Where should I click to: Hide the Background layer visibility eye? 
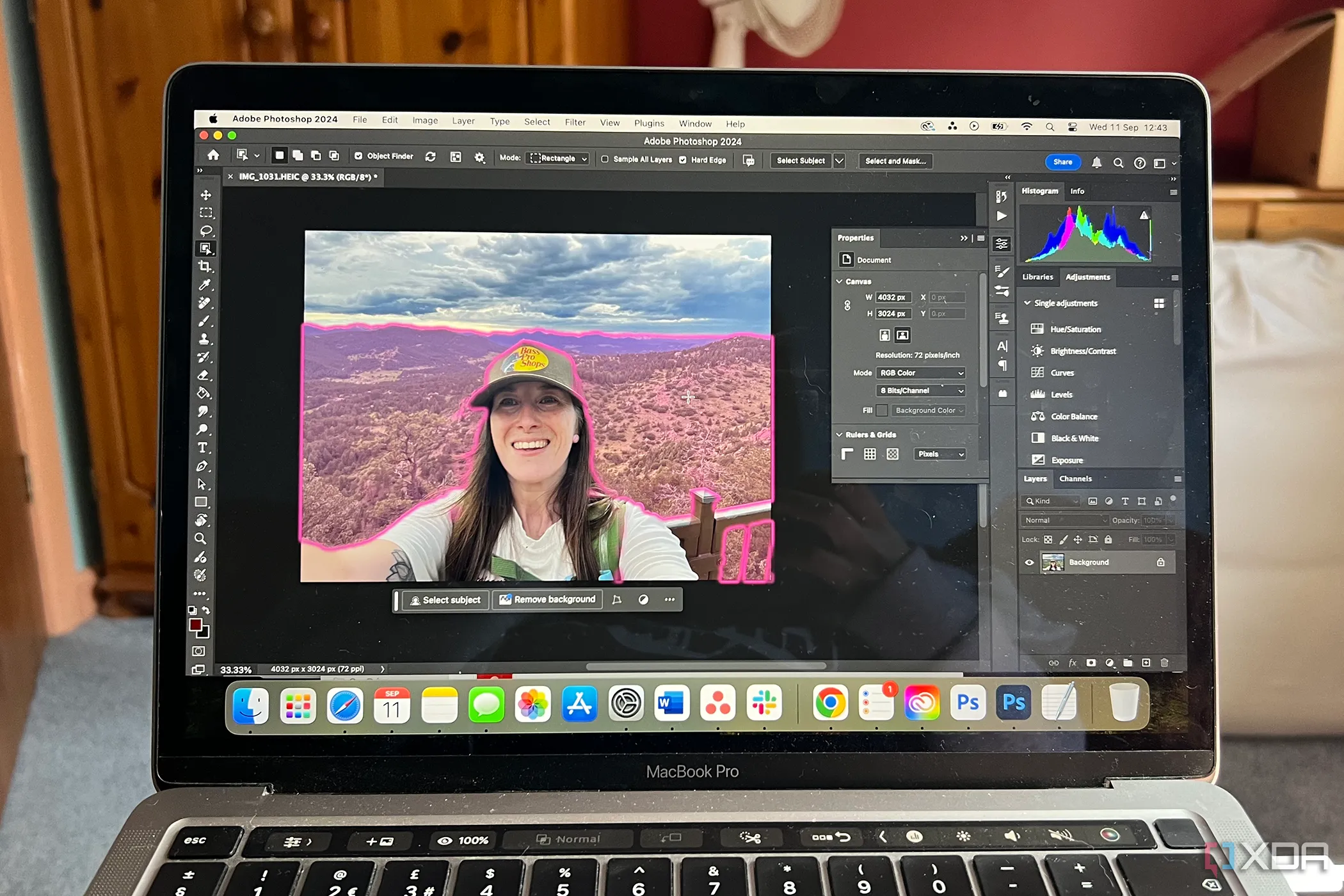tap(1029, 563)
